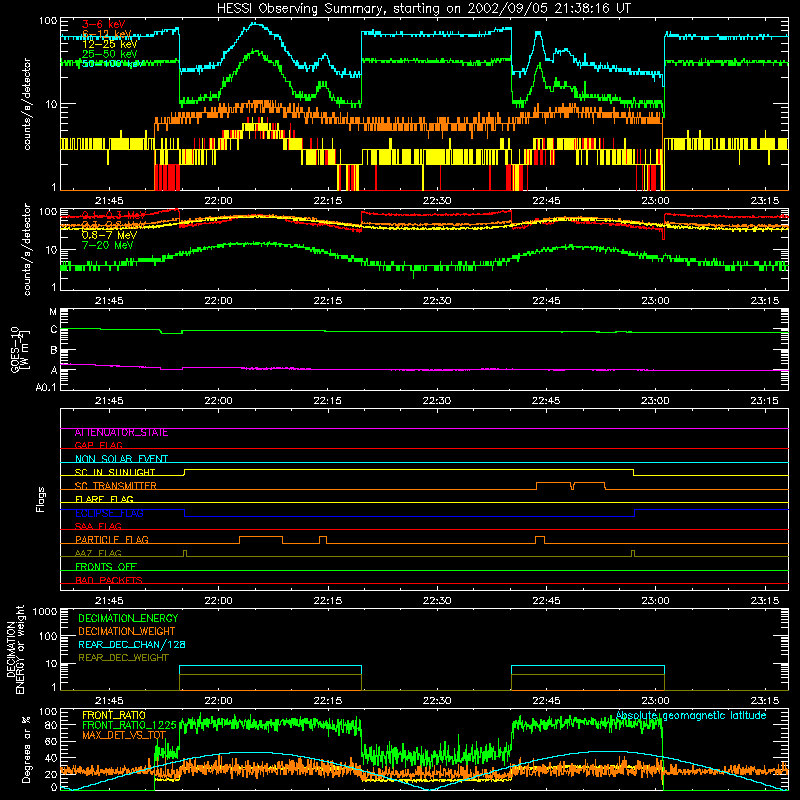
Task: Click the 0.8-7 MeV legend label
Action: (110, 235)
